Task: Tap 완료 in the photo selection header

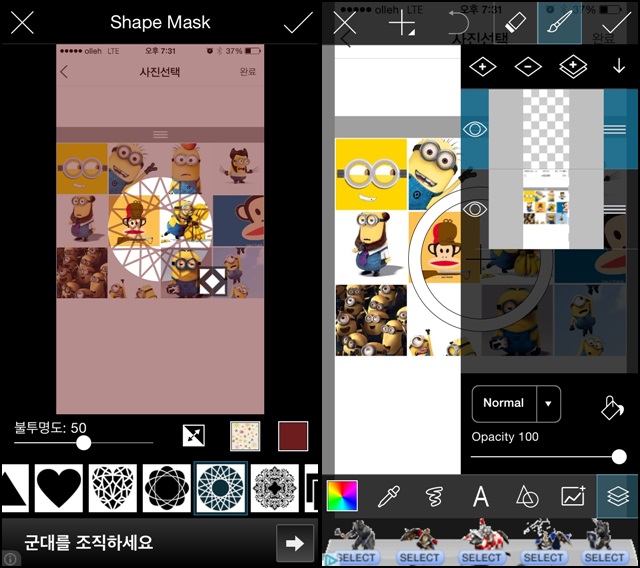Action: tap(248, 72)
